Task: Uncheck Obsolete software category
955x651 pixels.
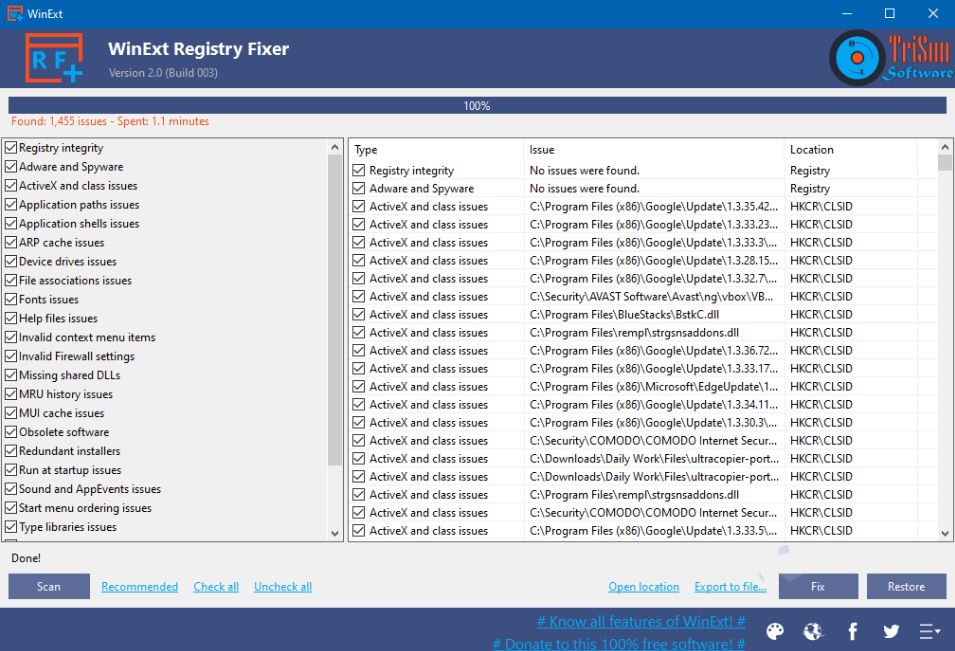Action: click(11, 432)
